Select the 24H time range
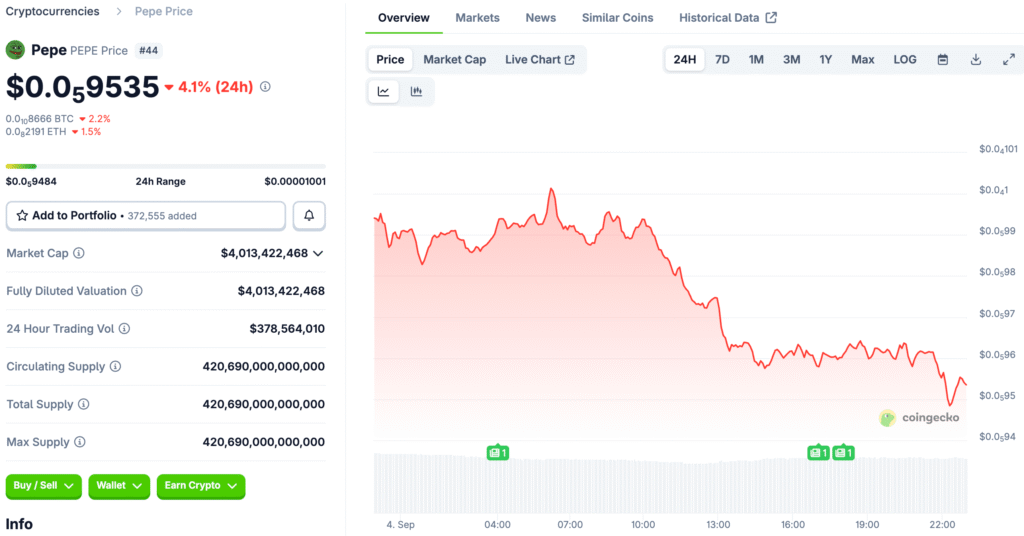 point(684,59)
